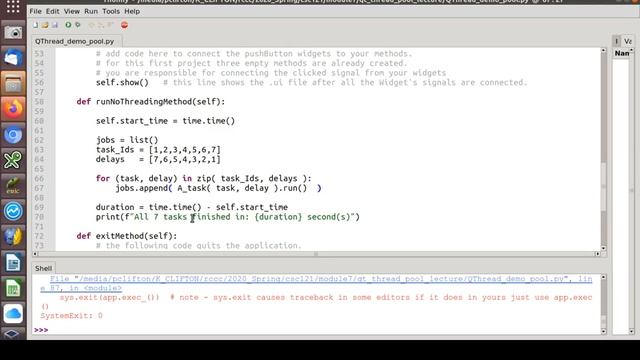Click the 'task_Ids = [1,2,3,4,5,6,7]' line

pyautogui.click(x=158, y=150)
